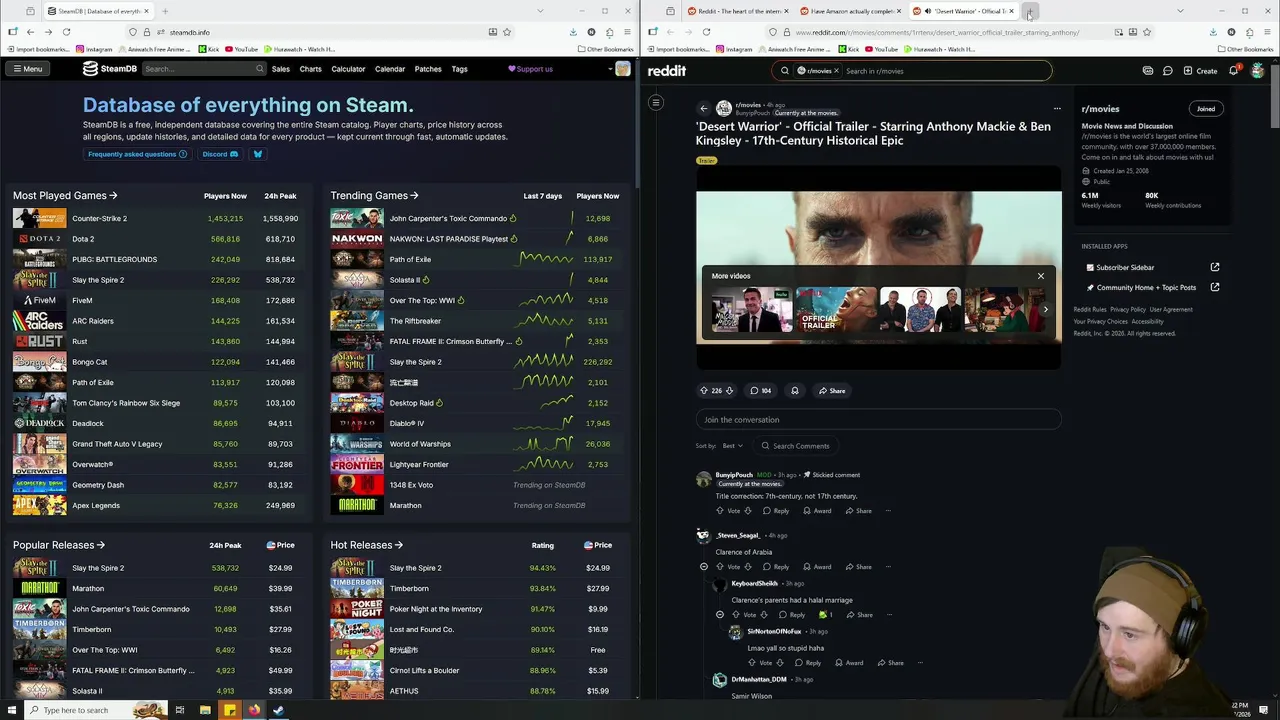
Task: Open Counter-Strike 2 thumbnail in Most Played
Action: pos(39,218)
